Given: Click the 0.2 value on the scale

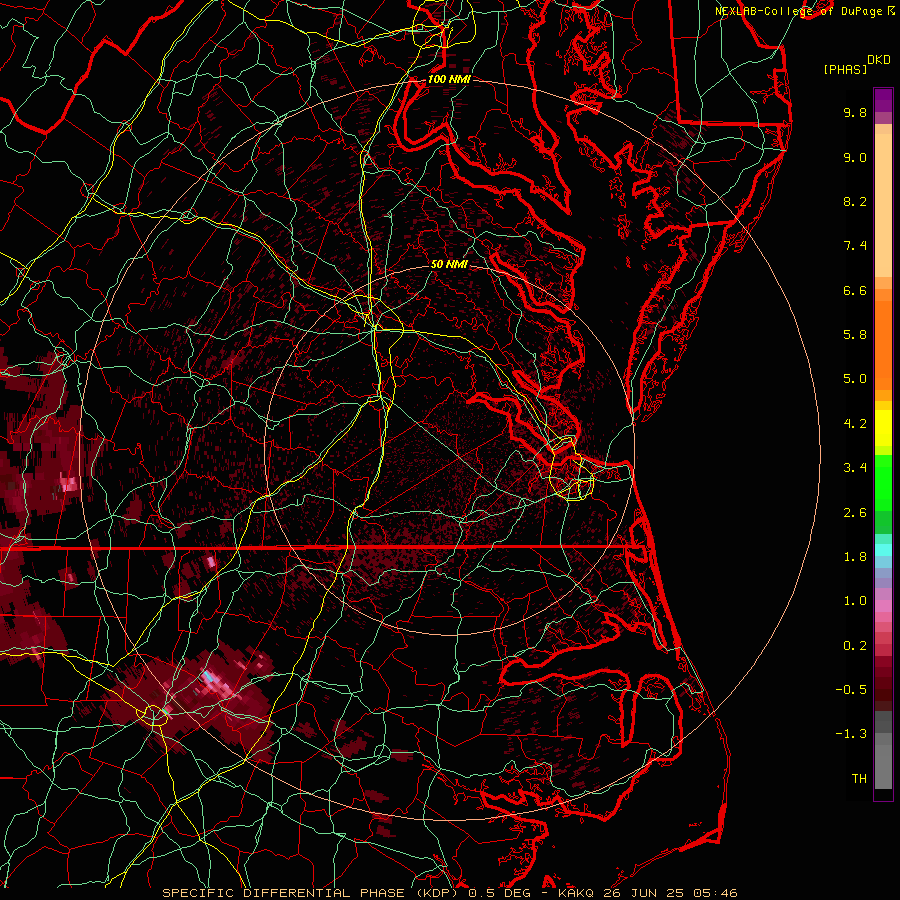Looking at the screenshot, I should (x=855, y=646).
